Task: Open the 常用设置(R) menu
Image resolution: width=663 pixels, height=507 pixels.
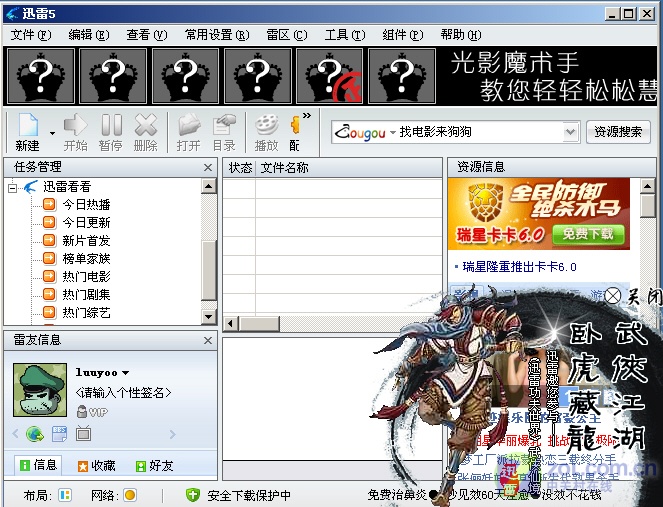Action: [x=216, y=35]
